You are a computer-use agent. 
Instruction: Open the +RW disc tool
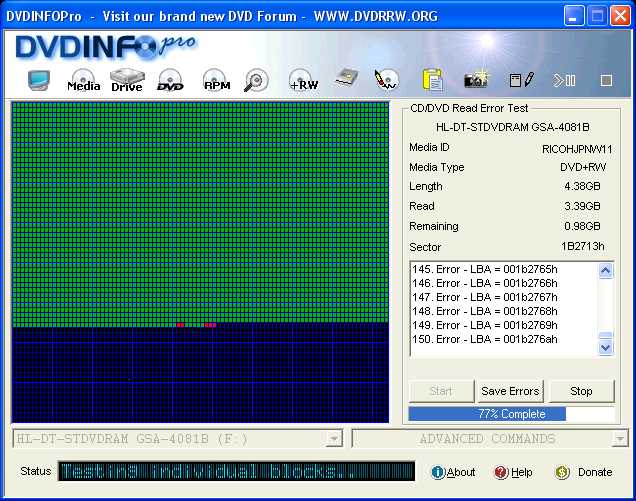click(303, 80)
